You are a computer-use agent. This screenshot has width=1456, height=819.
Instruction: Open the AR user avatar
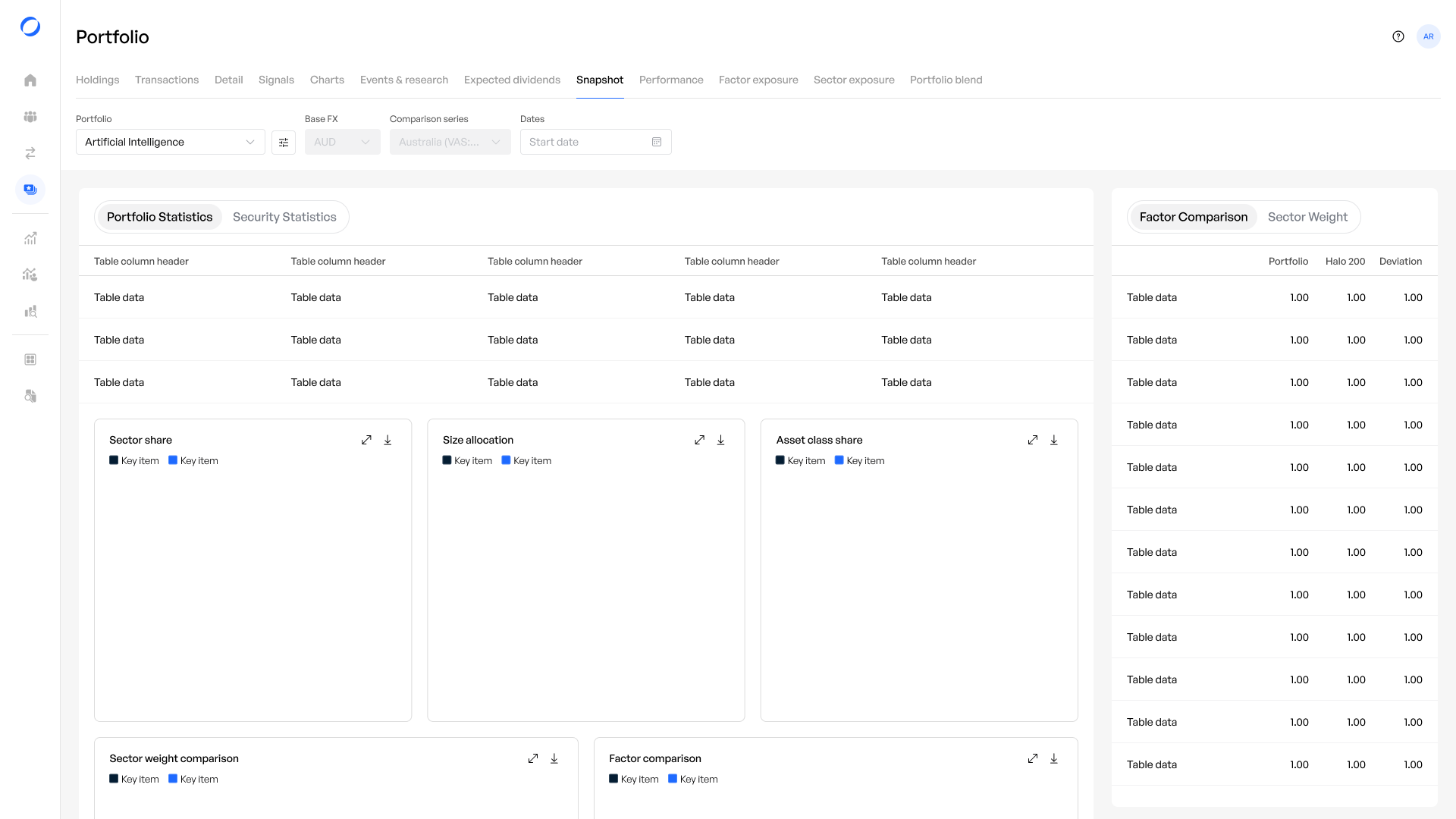pyautogui.click(x=1429, y=36)
